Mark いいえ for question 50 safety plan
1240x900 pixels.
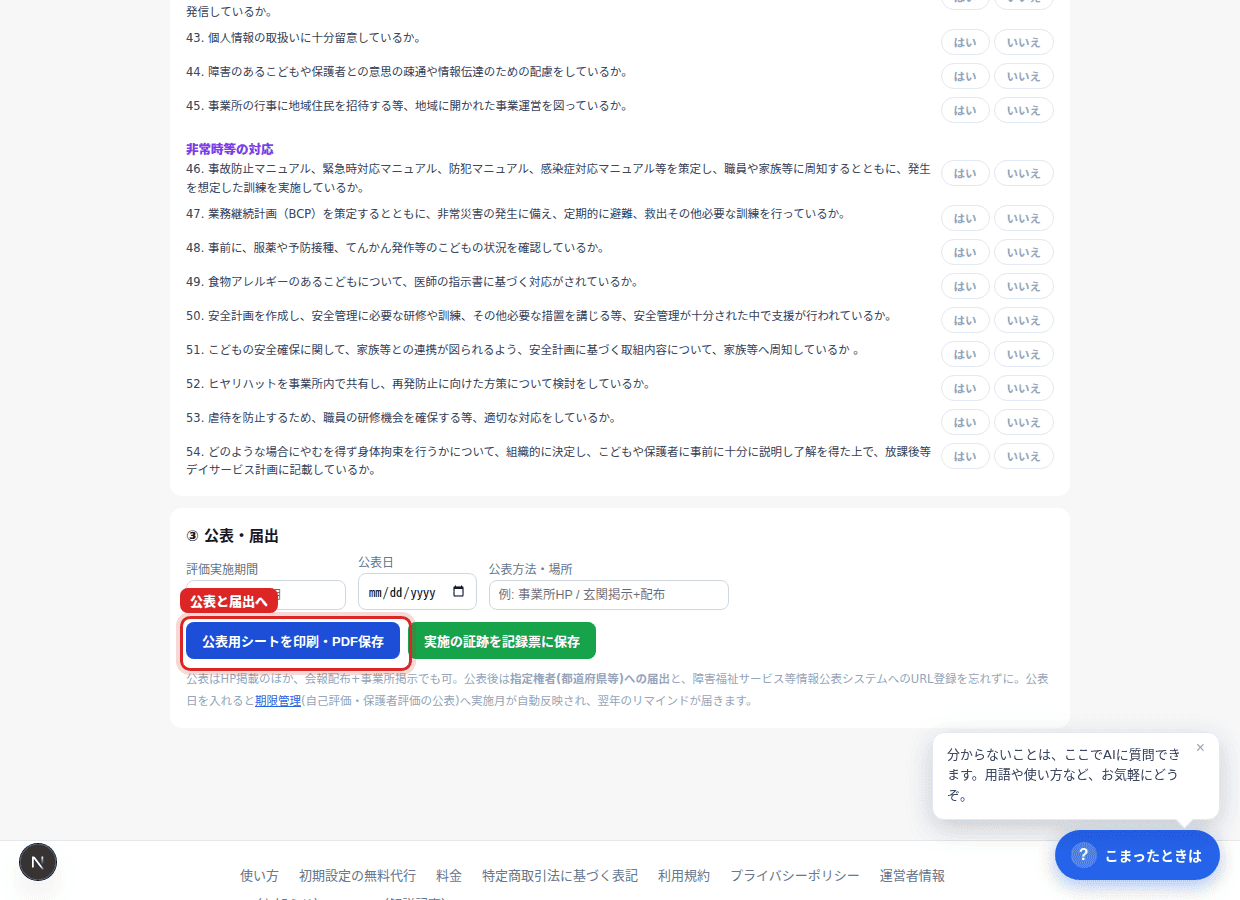coord(1023,320)
